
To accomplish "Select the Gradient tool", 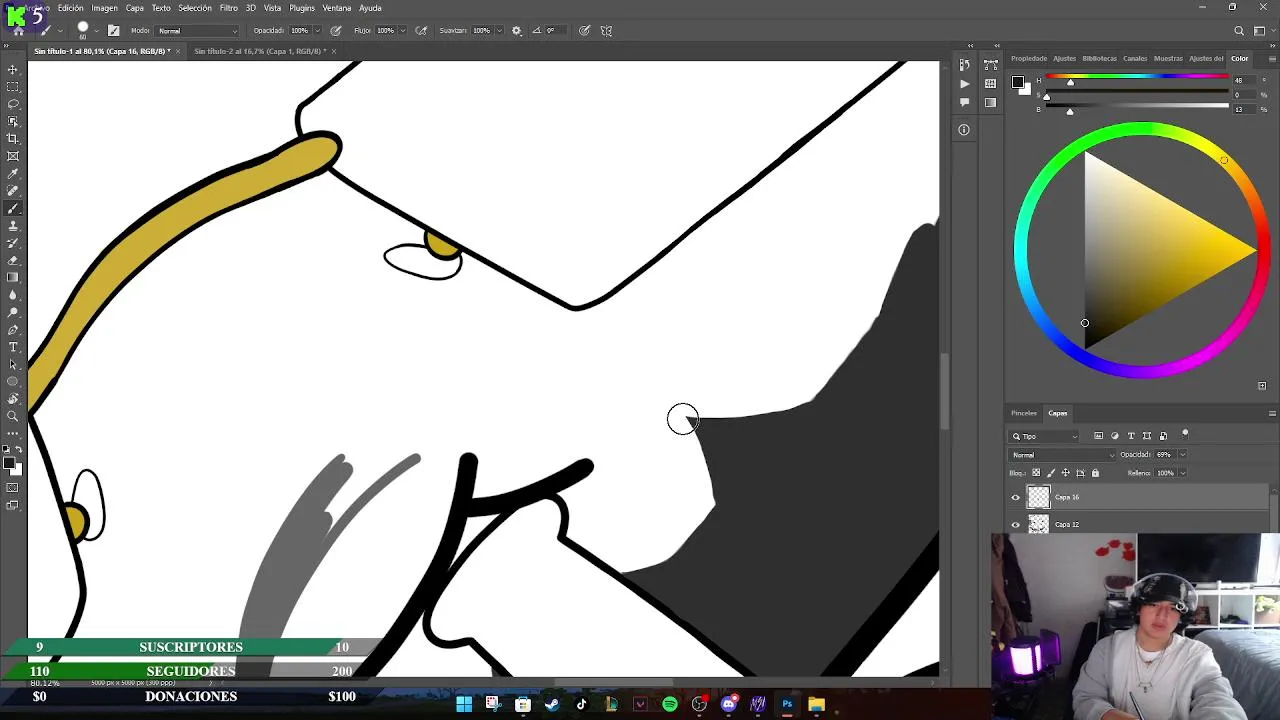I will click(x=13, y=278).
